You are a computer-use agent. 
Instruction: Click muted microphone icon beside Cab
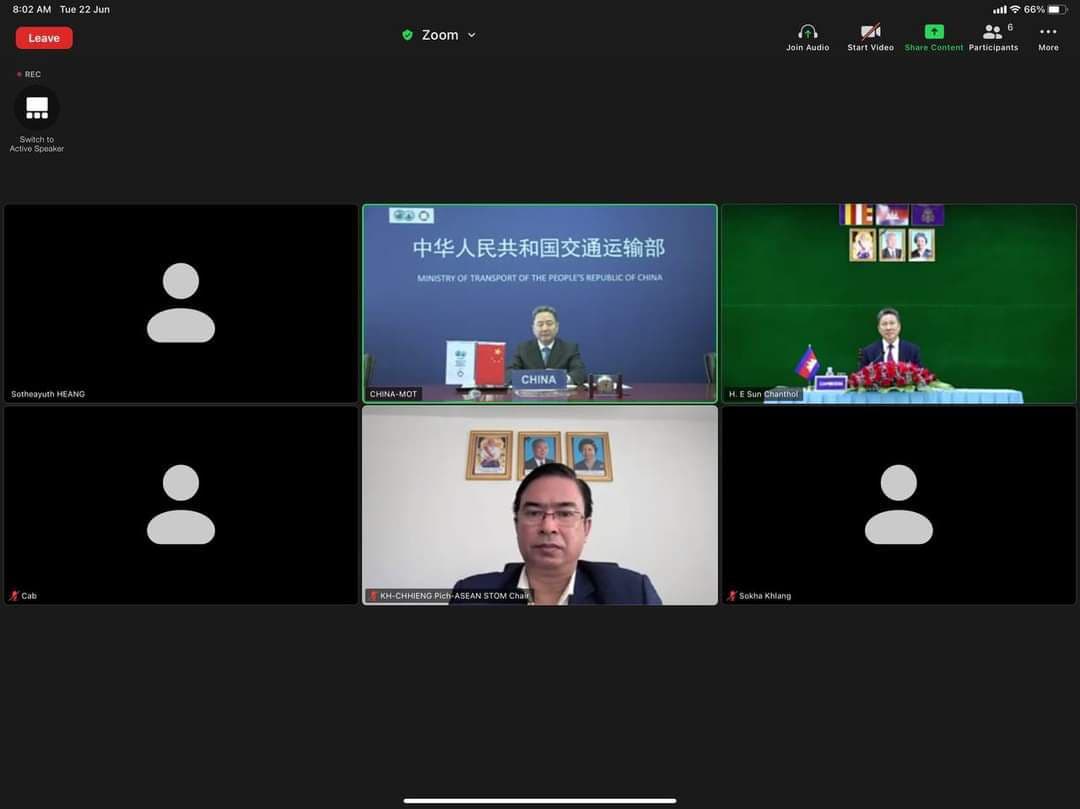(14, 596)
